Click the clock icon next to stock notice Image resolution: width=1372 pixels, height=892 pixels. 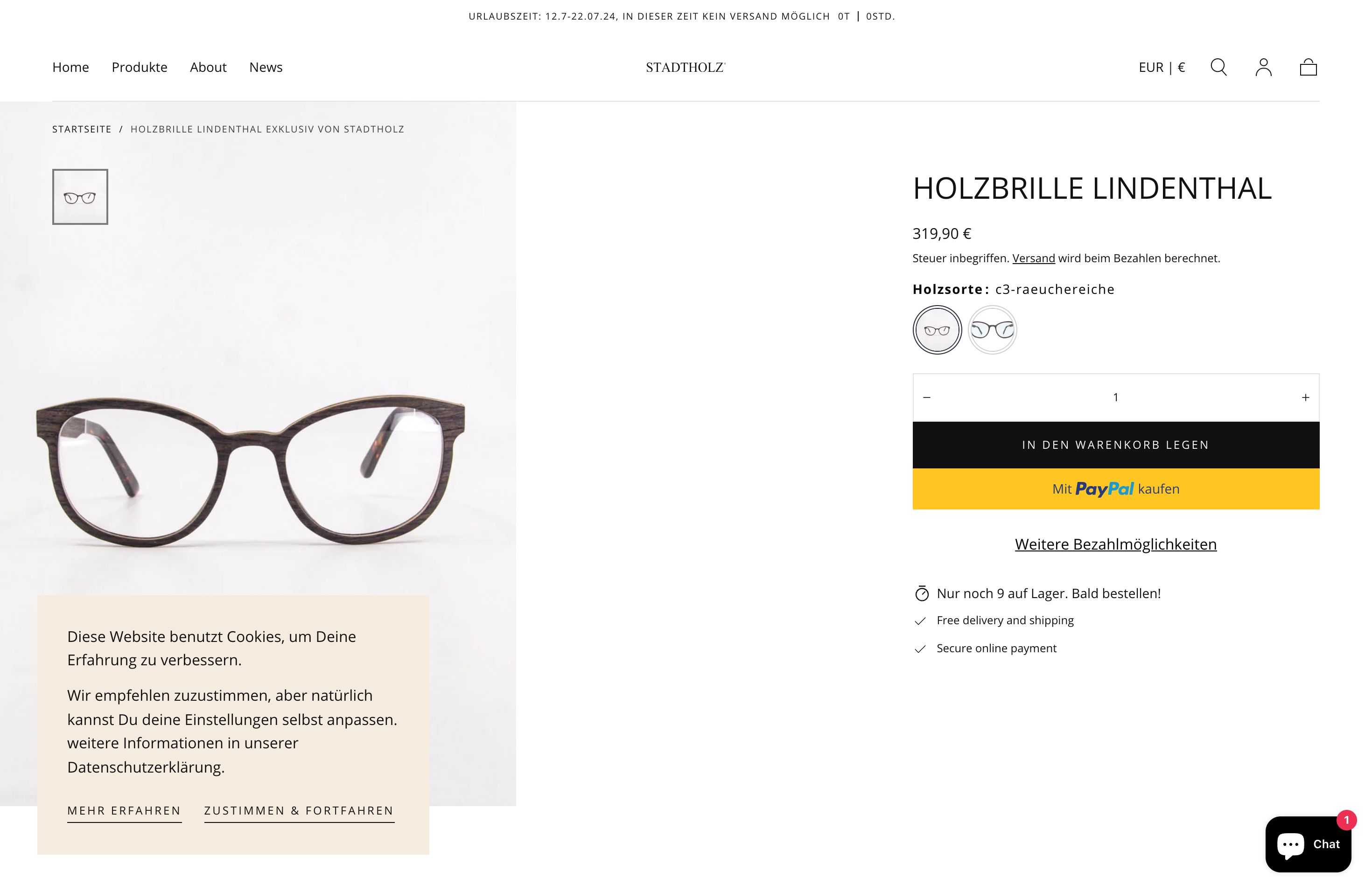[922, 593]
